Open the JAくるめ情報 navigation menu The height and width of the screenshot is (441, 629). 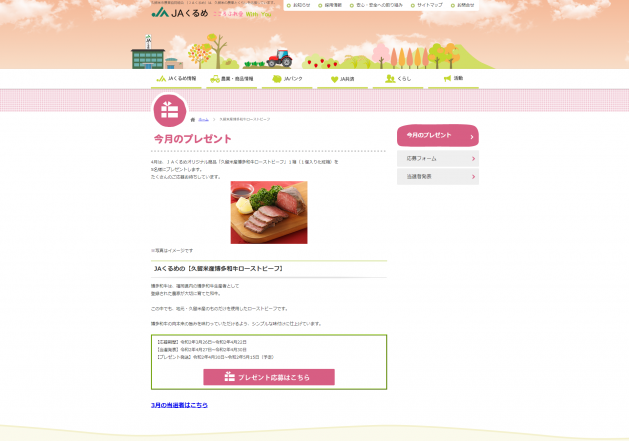pyautogui.click(x=176, y=79)
